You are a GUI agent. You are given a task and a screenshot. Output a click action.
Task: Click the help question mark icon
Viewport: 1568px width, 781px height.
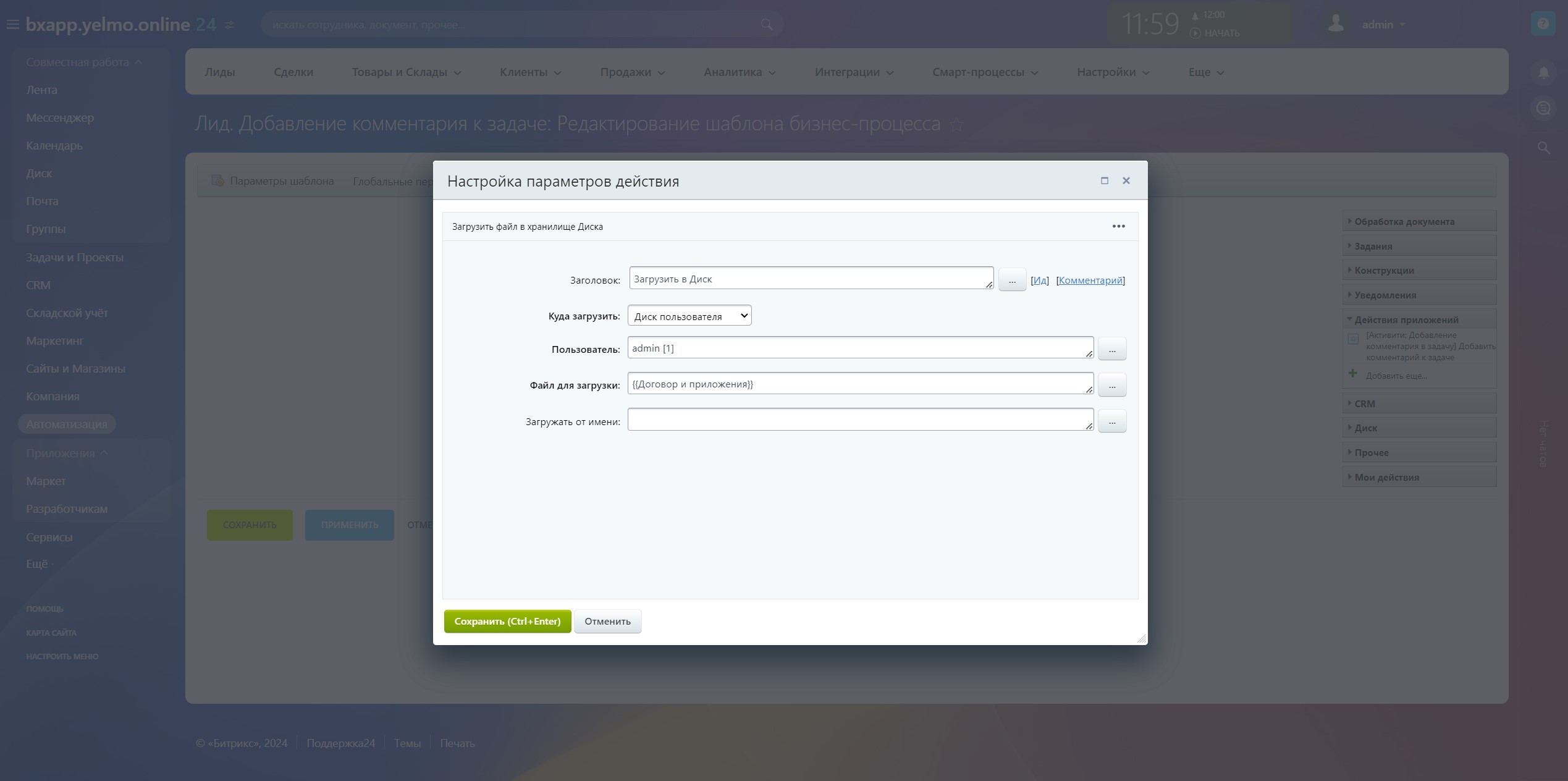tap(1543, 24)
